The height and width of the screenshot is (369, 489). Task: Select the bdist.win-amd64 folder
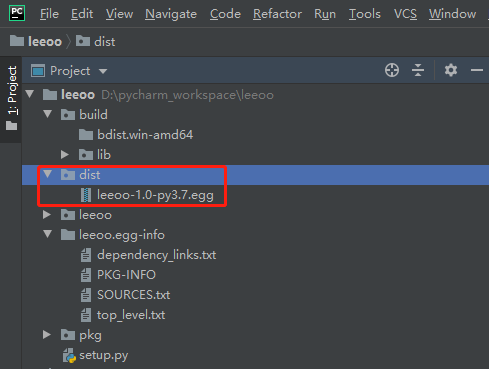coord(136,135)
